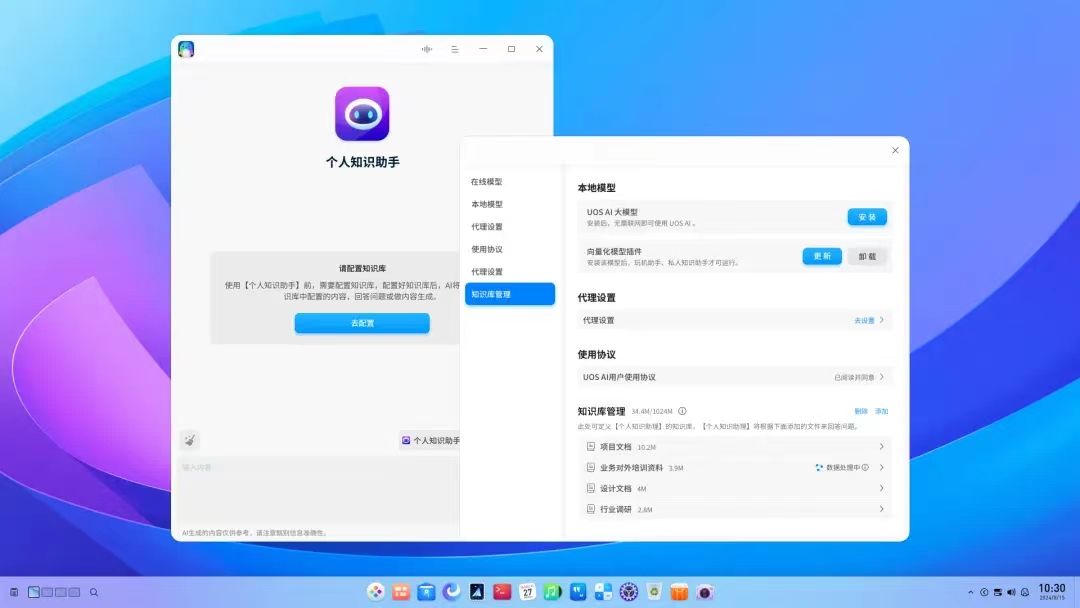Click the 删除 link in 知识库管理
This screenshot has width=1080, height=608.
[x=861, y=411]
